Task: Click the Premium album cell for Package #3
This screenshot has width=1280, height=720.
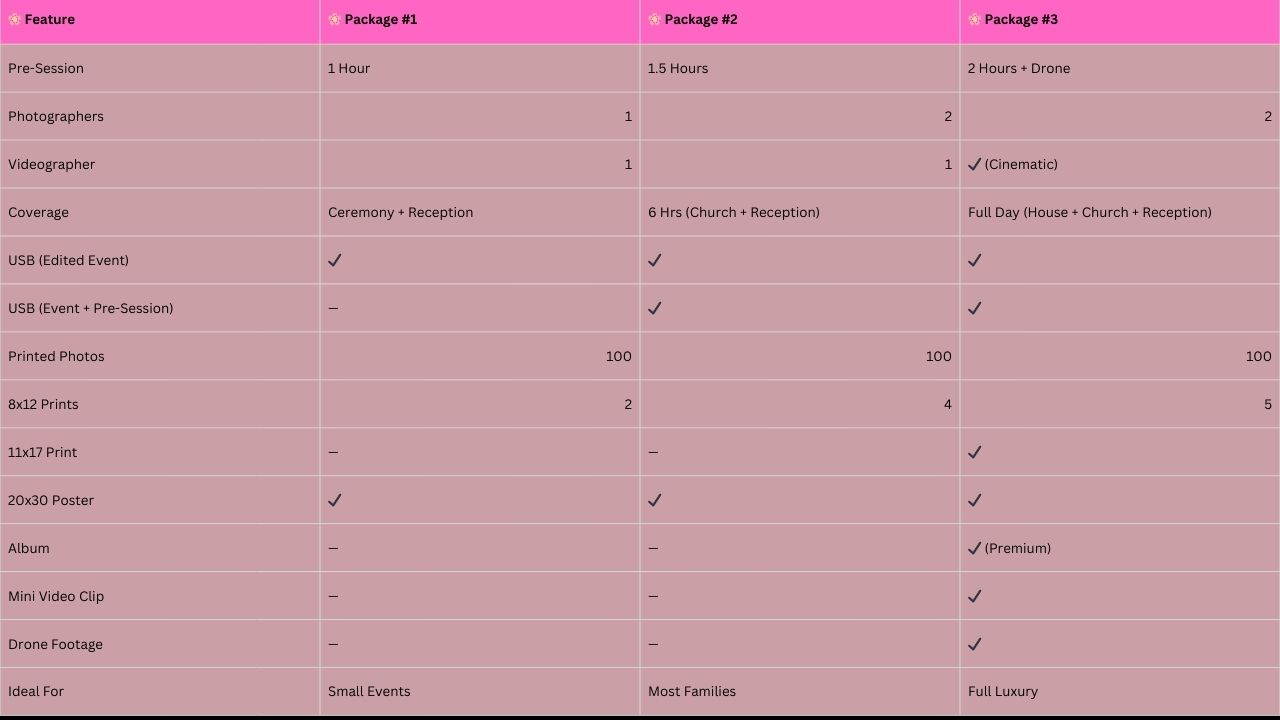Action: point(1120,548)
